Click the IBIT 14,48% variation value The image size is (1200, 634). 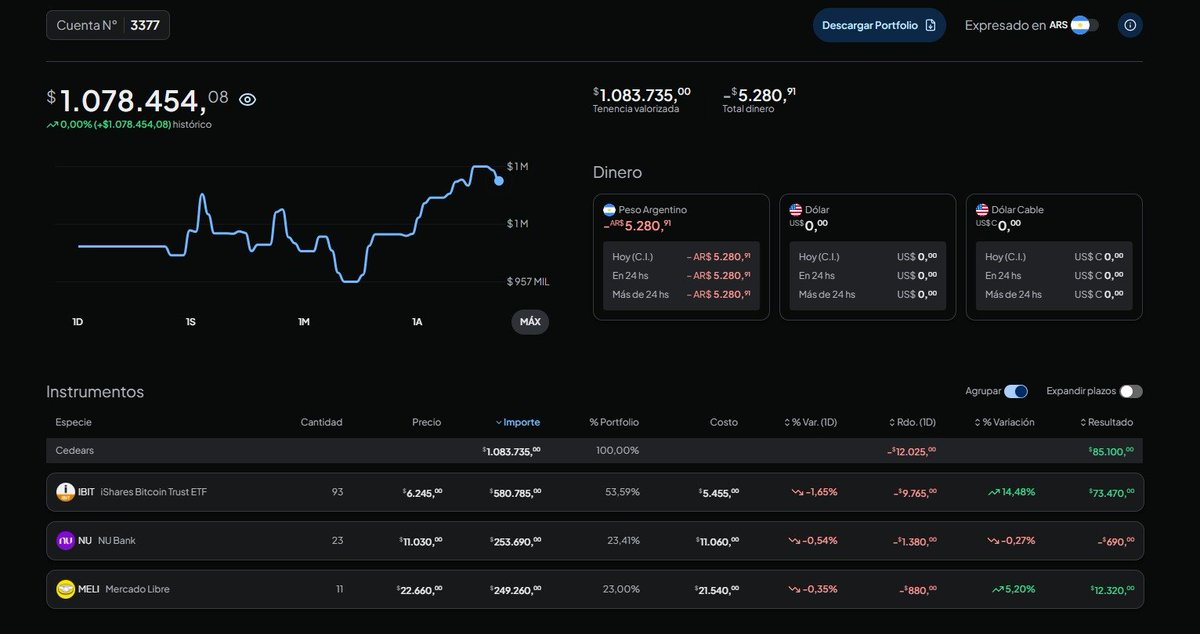[x=1011, y=492]
